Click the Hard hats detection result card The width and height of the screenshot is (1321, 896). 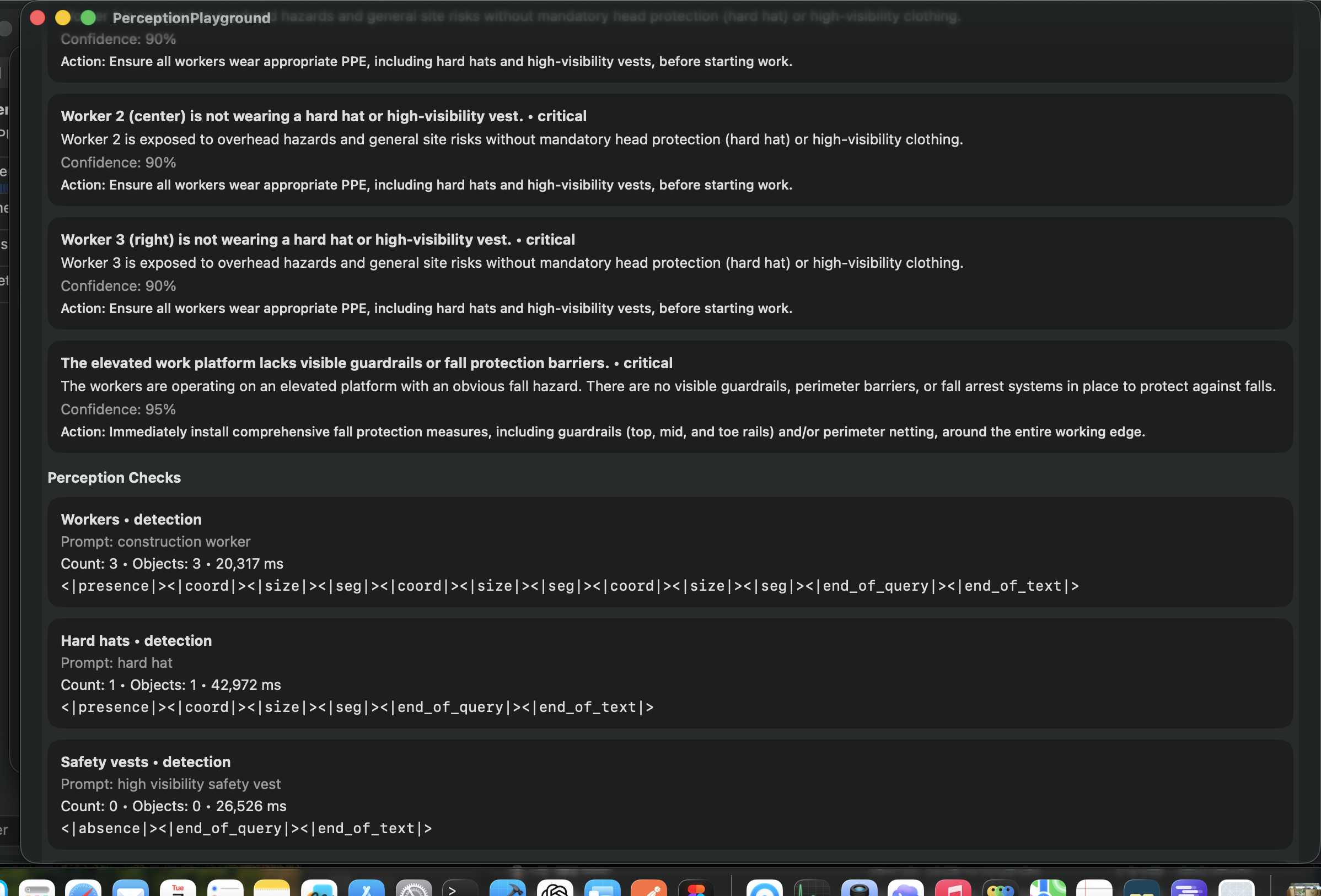(669, 673)
